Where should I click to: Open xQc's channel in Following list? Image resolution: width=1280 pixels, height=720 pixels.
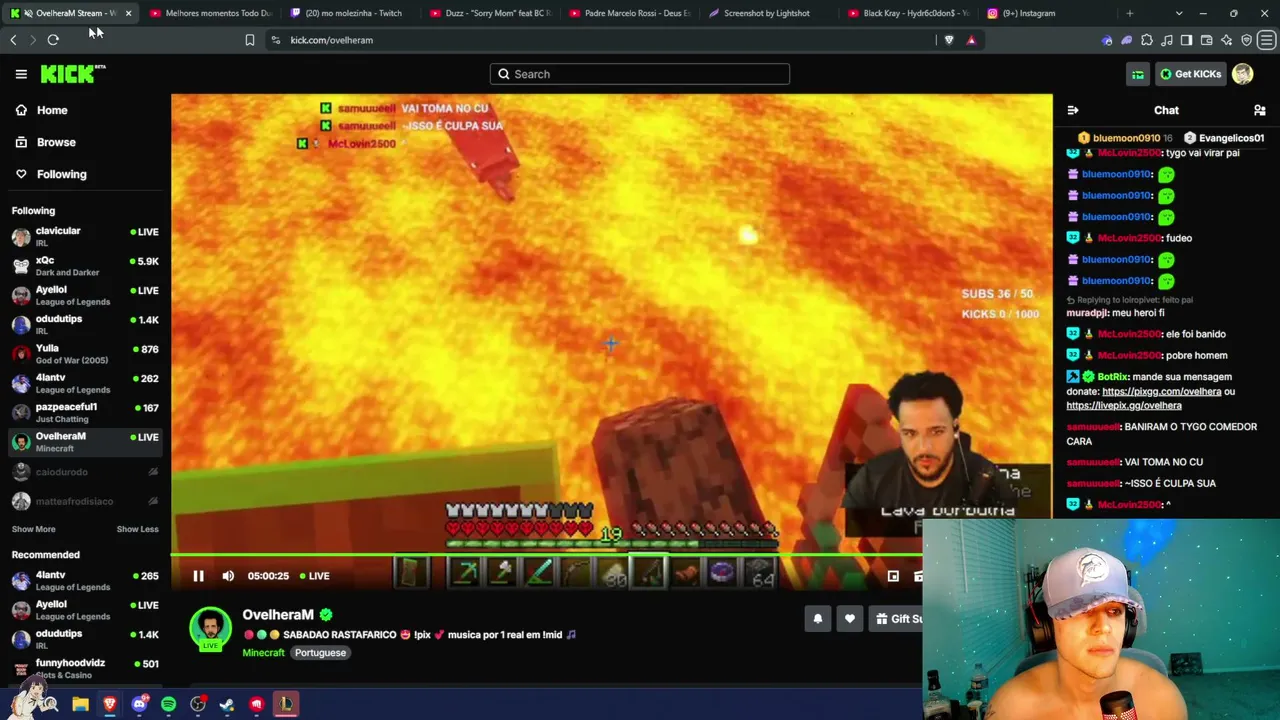click(85, 265)
